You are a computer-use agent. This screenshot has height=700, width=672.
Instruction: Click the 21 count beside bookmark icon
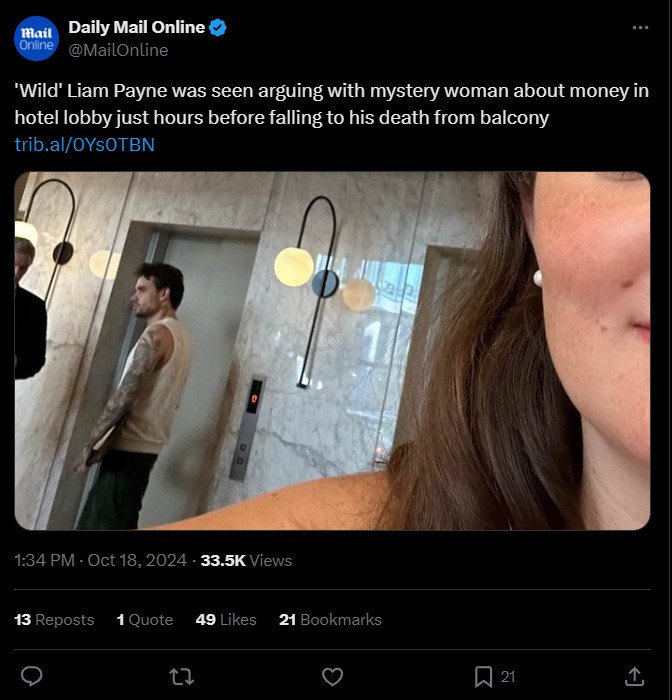(x=508, y=677)
